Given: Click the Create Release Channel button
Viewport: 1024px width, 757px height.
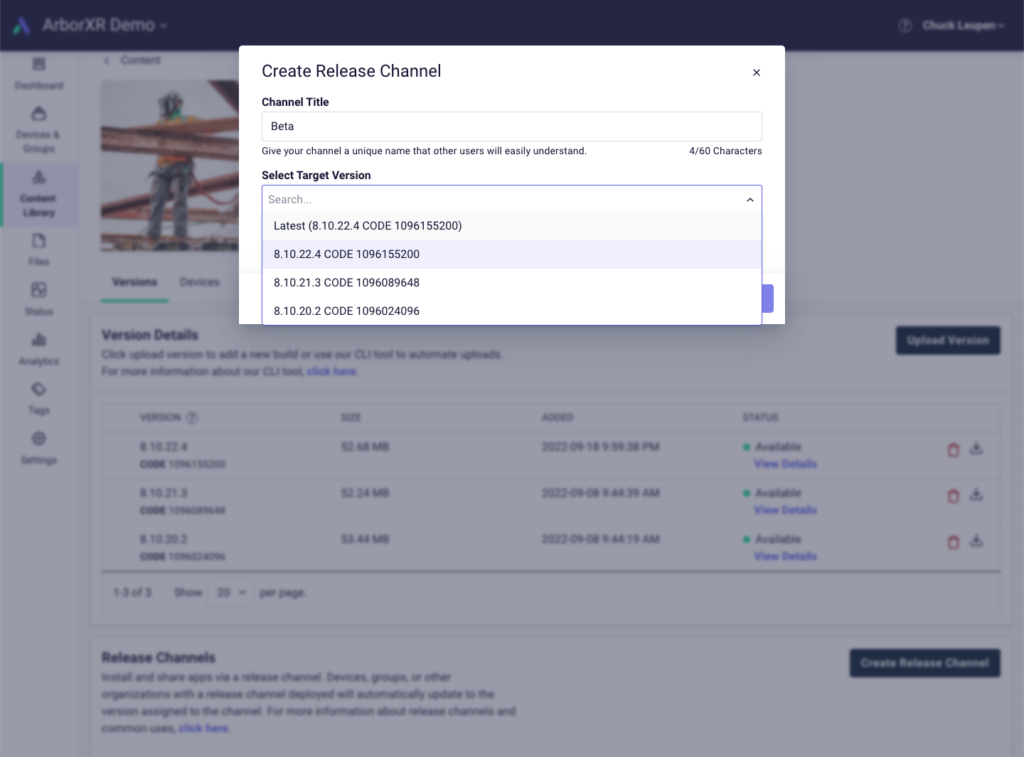Looking at the screenshot, I should (x=924, y=663).
